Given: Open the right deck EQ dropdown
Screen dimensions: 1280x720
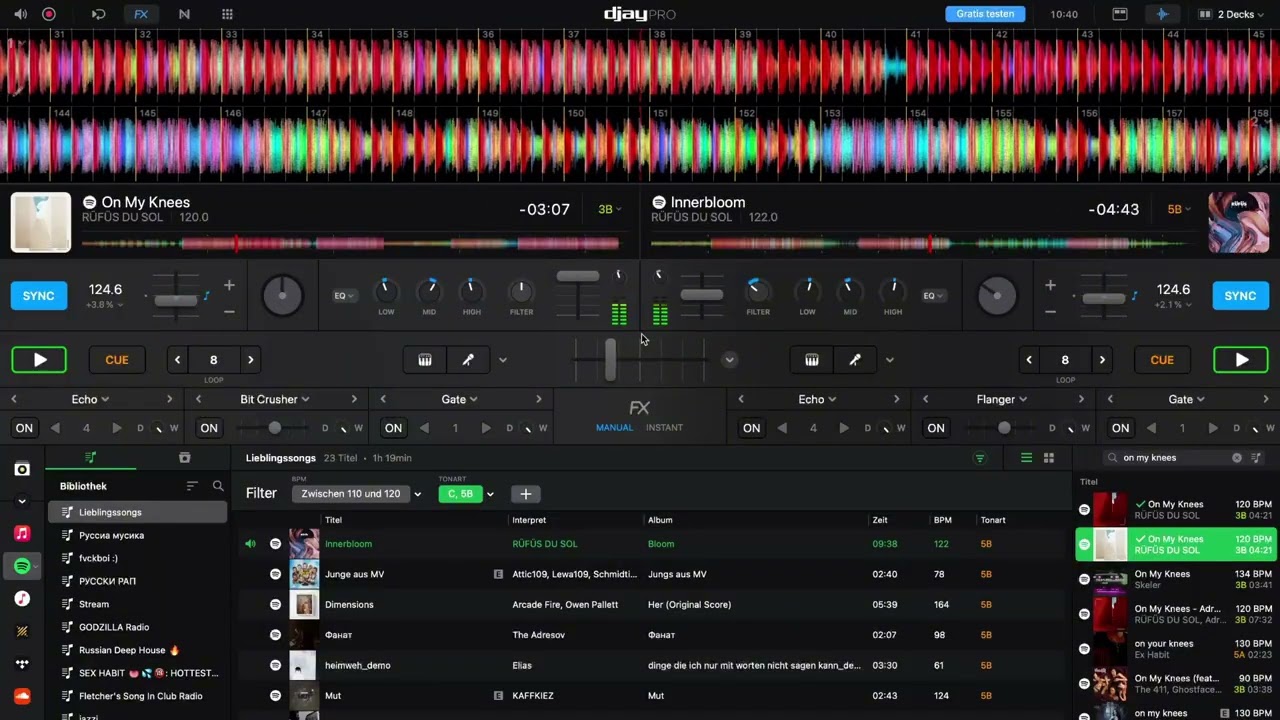Looking at the screenshot, I should pyautogui.click(x=933, y=295).
